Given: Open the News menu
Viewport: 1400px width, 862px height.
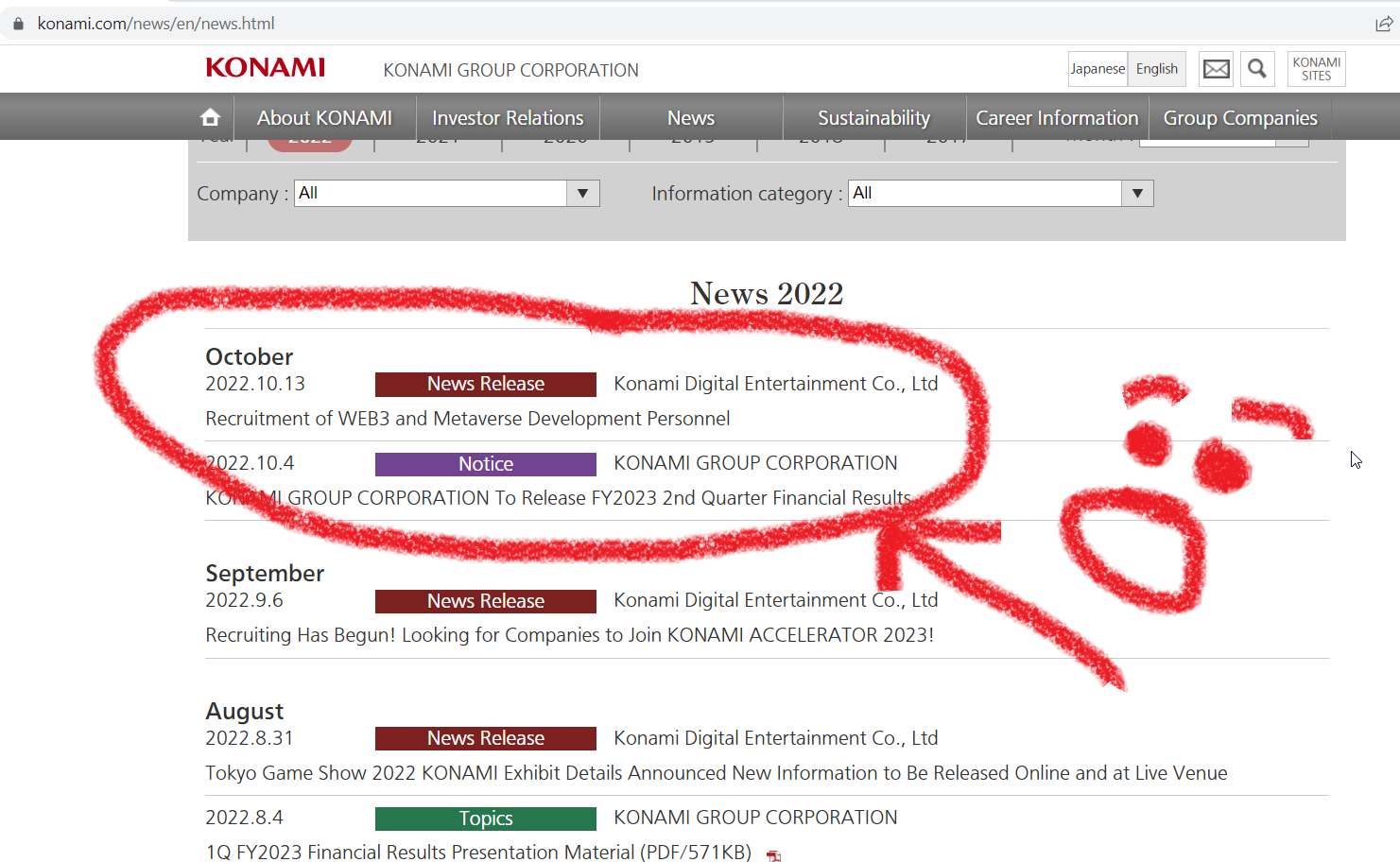Looking at the screenshot, I should click(x=691, y=117).
